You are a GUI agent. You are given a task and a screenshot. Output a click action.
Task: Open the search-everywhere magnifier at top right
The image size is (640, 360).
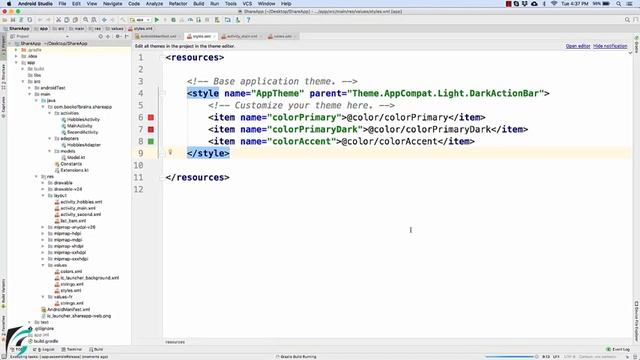[627, 20]
